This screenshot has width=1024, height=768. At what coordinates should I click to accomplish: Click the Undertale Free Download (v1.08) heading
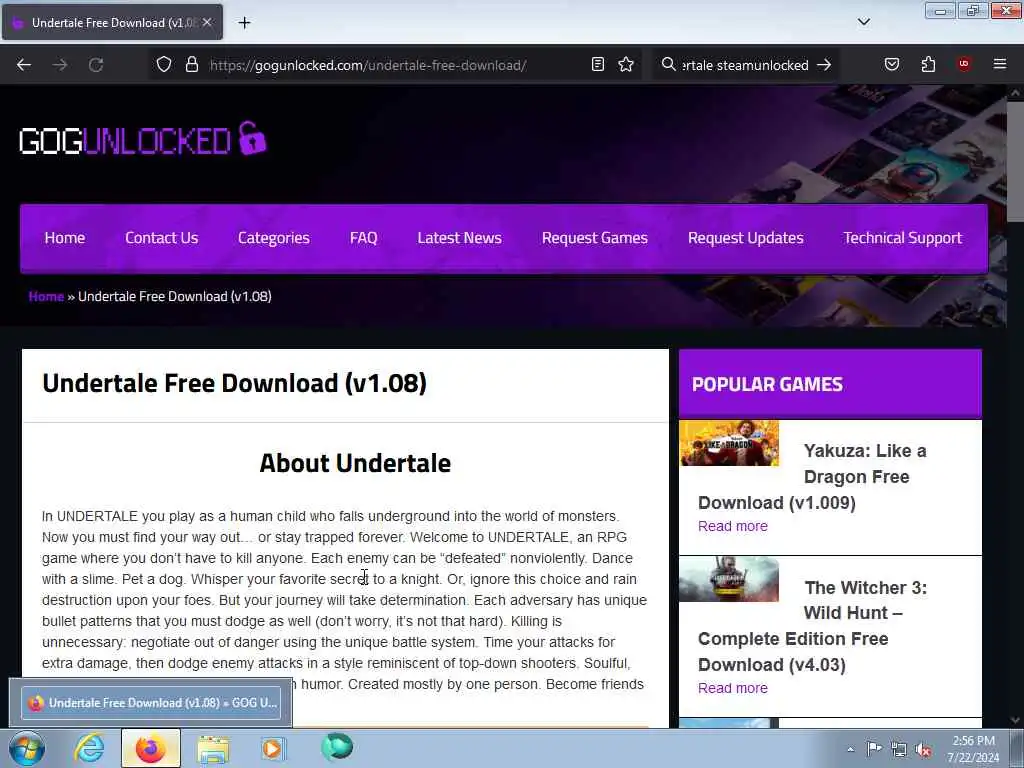[x=234, y=383]
